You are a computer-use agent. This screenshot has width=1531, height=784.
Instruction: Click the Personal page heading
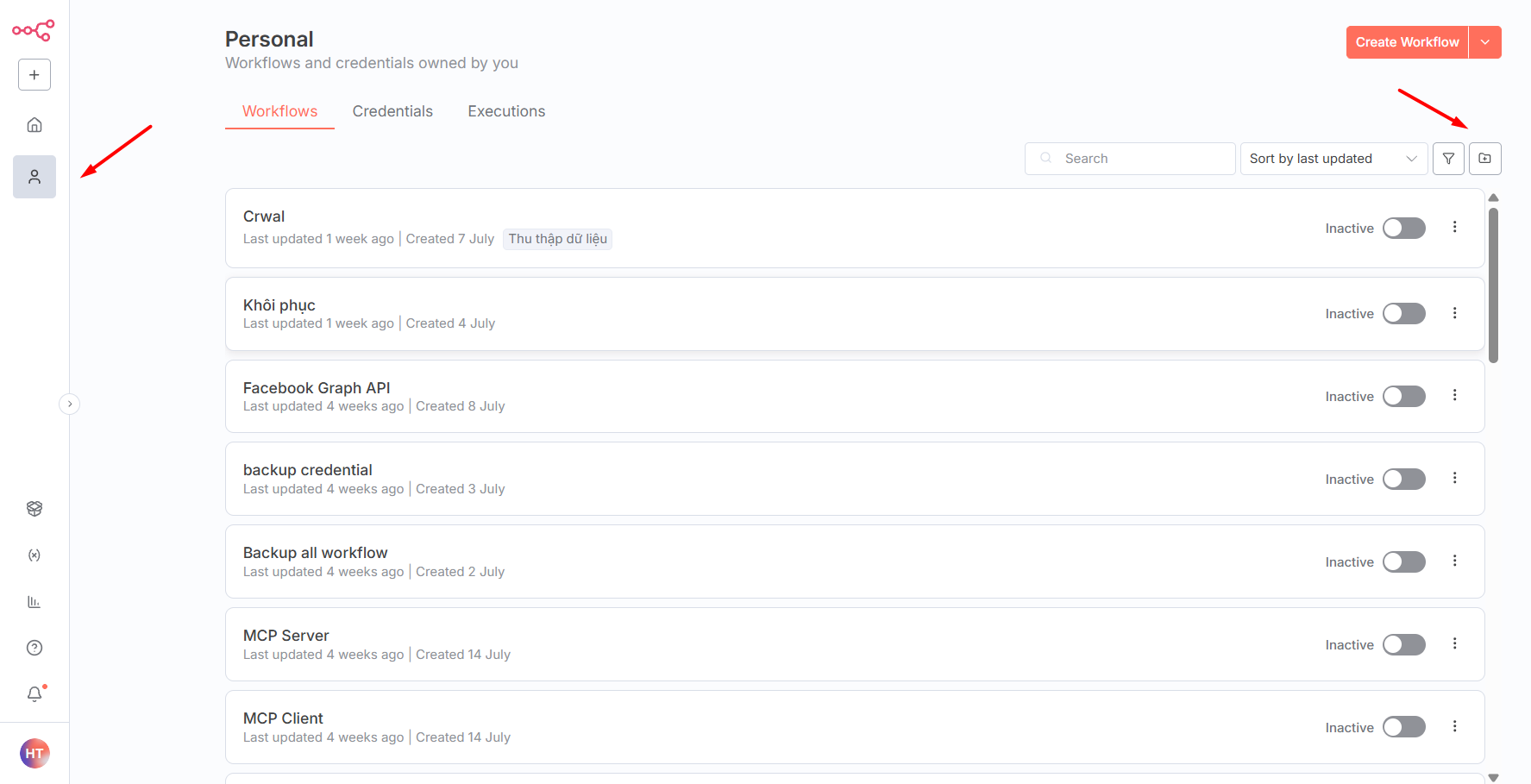click(269, 39)
